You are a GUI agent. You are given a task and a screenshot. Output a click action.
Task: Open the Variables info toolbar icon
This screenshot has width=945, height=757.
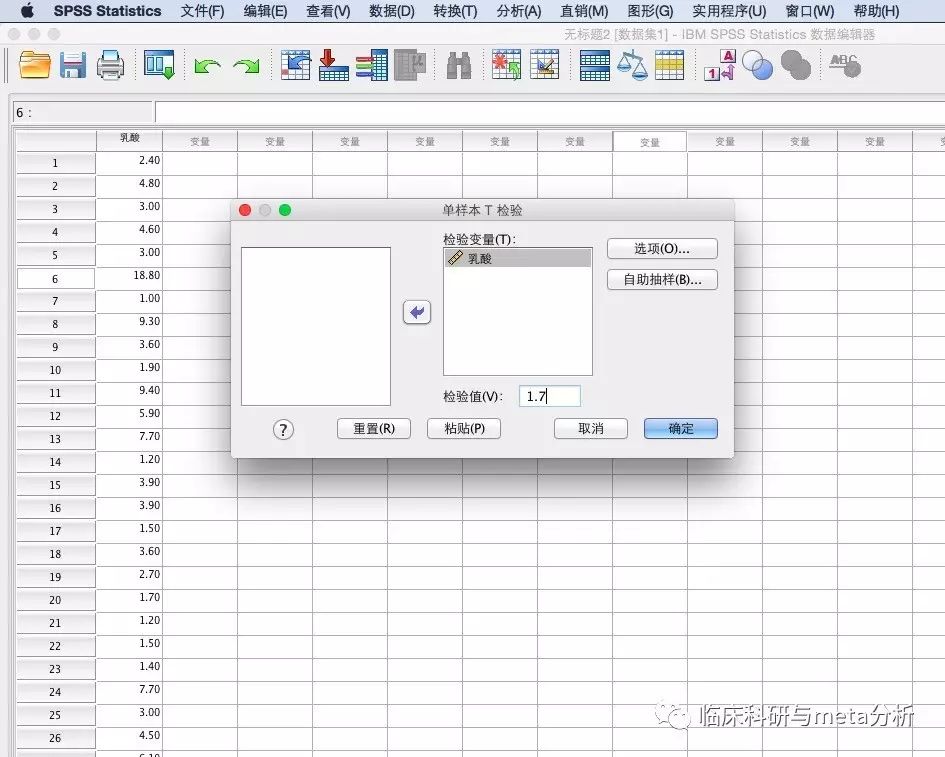pyautogui.click(x=371, y=64)
